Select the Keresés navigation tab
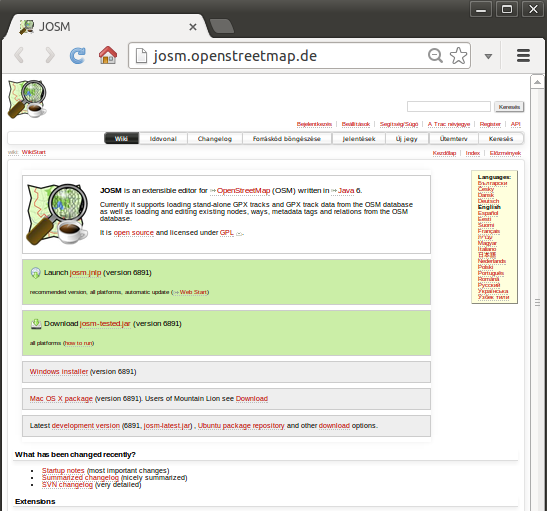547x511 pixels. [x=501, y=138]
